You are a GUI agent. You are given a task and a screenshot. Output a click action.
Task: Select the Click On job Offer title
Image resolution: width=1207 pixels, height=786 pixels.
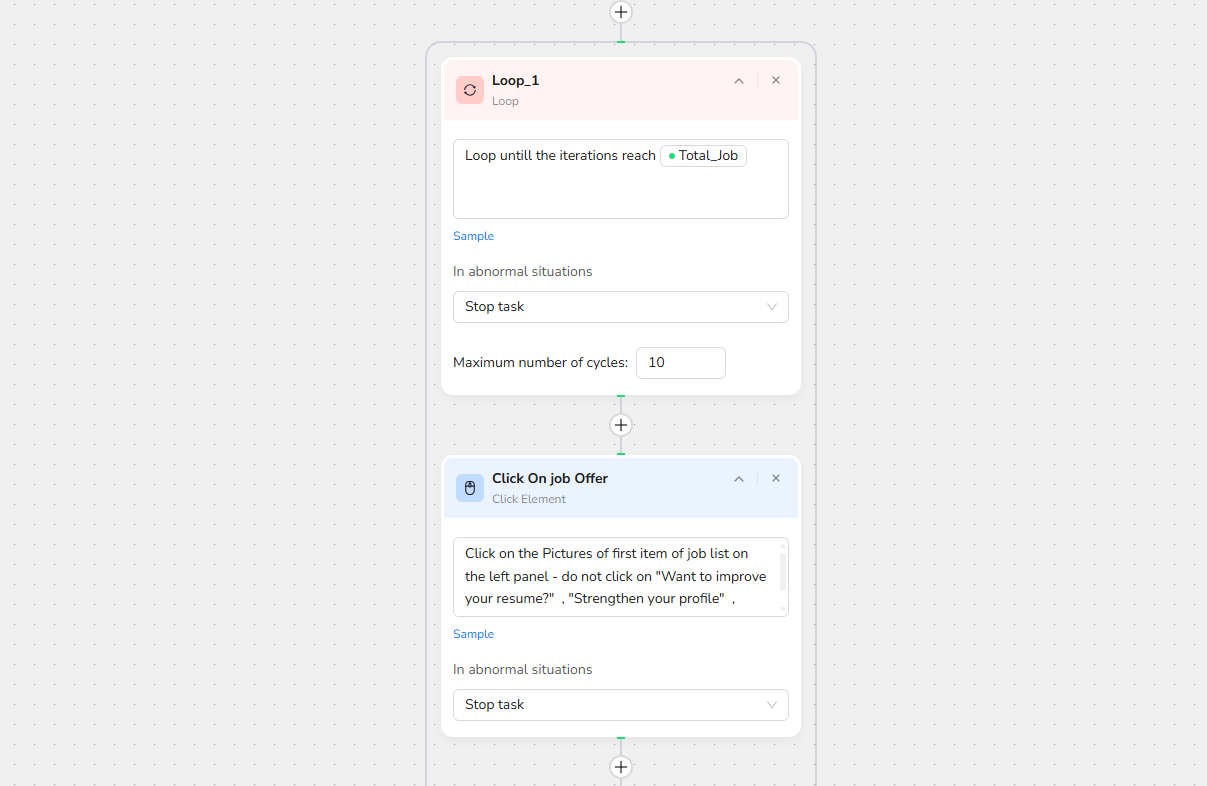(x=550, y=478)
